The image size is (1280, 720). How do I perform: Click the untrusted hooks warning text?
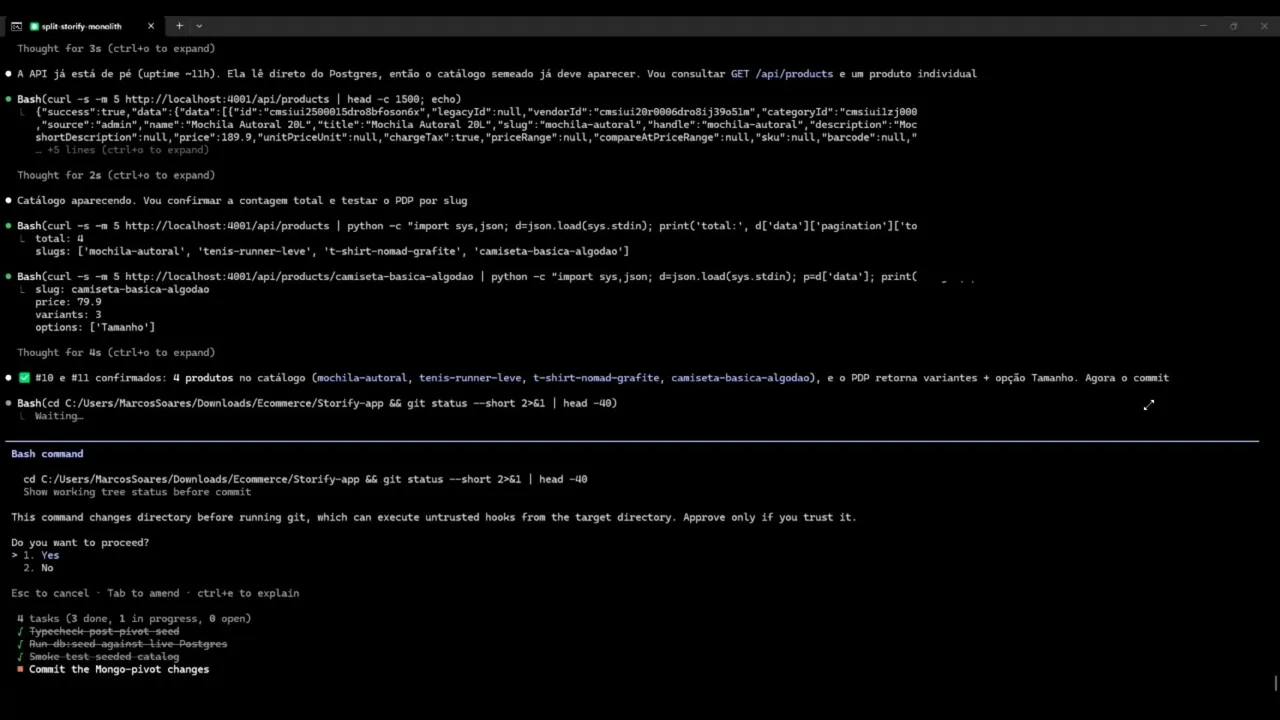pos(434,517)
